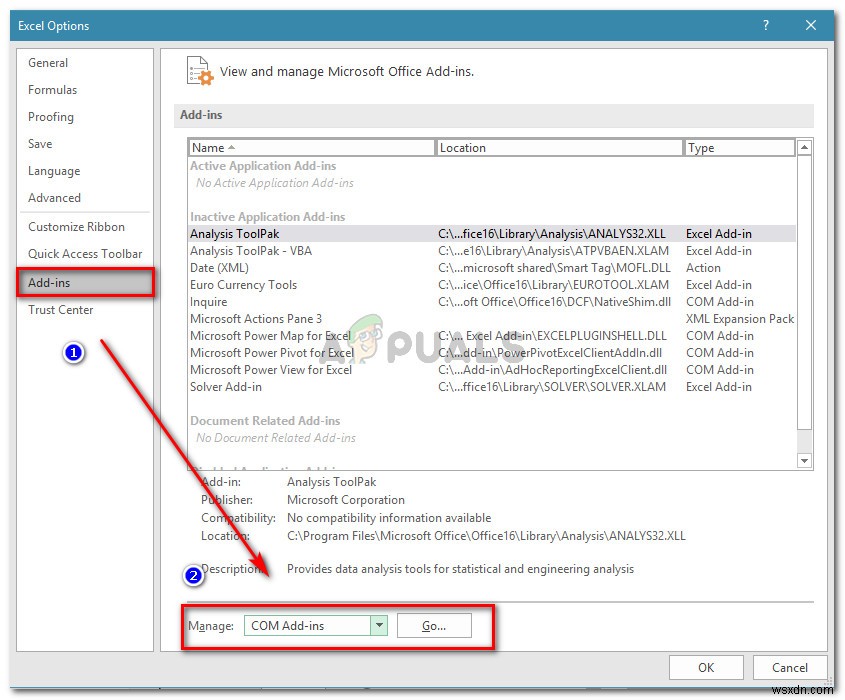
Task: Open the Manage dropdown menu
Action: tap(379, 625)
